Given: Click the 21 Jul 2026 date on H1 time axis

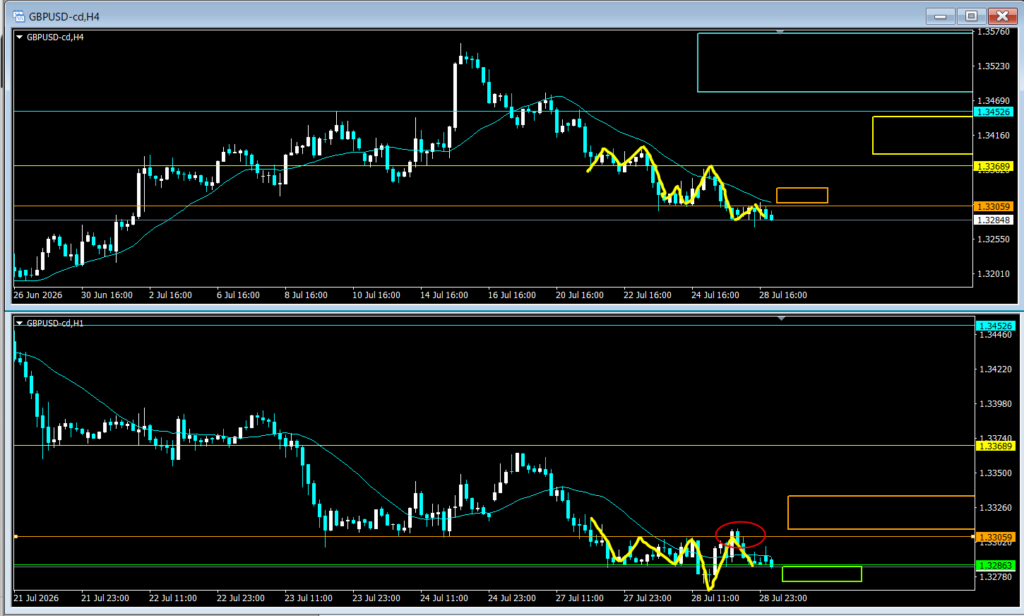Looking at the screenshot, I should point(36,598).
